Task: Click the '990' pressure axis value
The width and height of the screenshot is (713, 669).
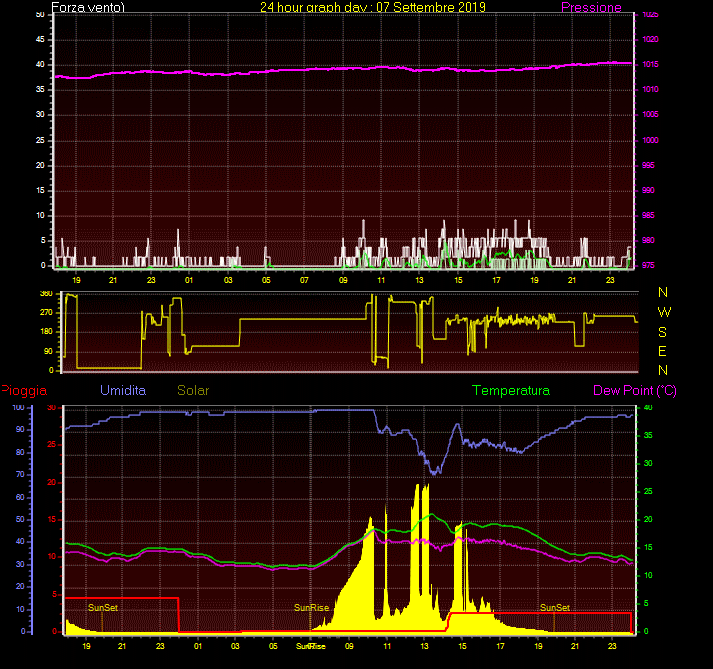Action: (x=648, y=190)
